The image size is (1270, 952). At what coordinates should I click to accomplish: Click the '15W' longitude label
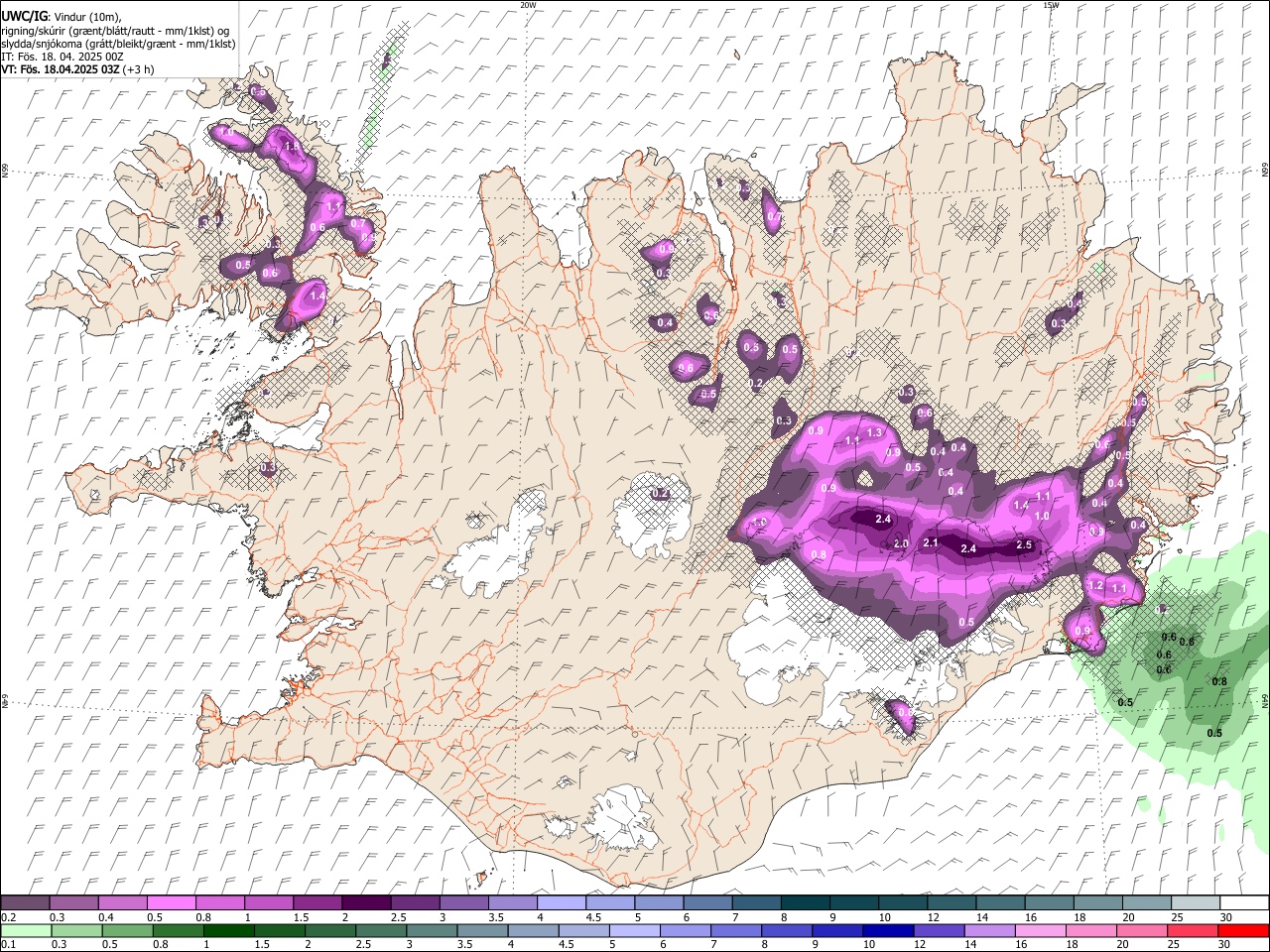[x=1051, y=5]
